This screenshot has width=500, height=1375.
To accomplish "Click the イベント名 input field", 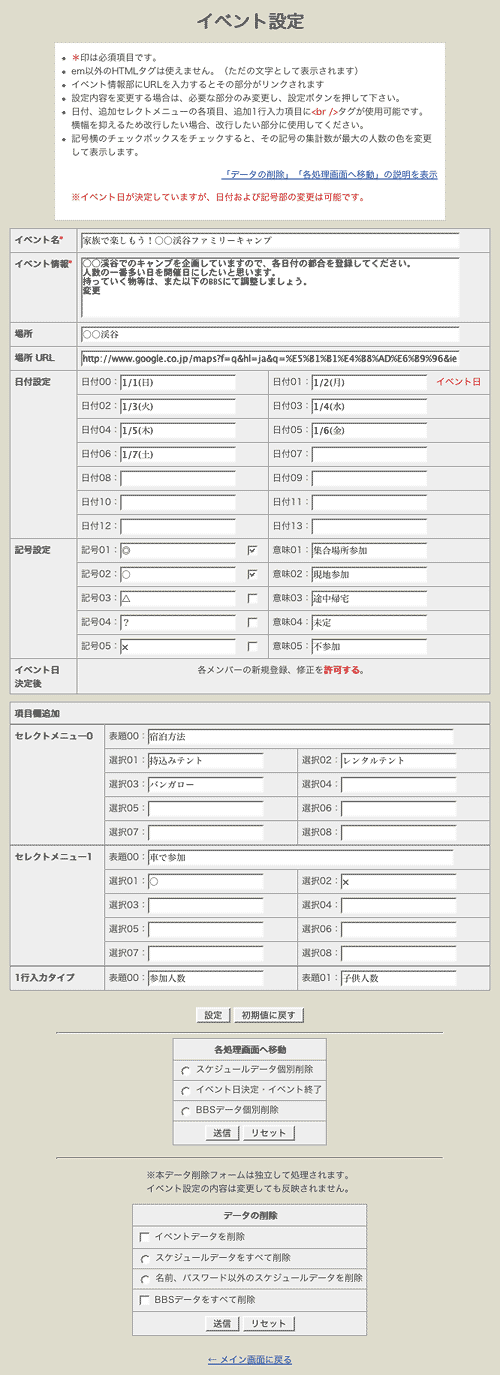I will tap(269, 241).
